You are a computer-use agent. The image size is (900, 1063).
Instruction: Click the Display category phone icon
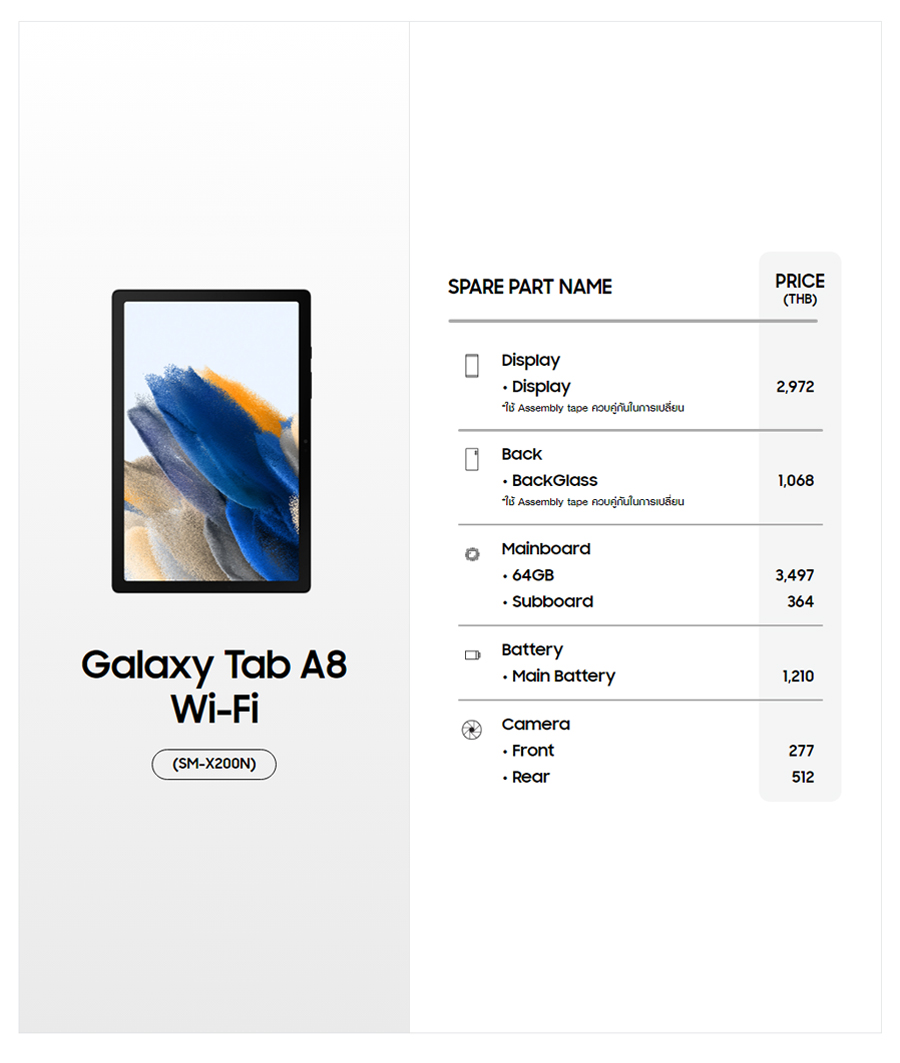(x=472, y=366)
